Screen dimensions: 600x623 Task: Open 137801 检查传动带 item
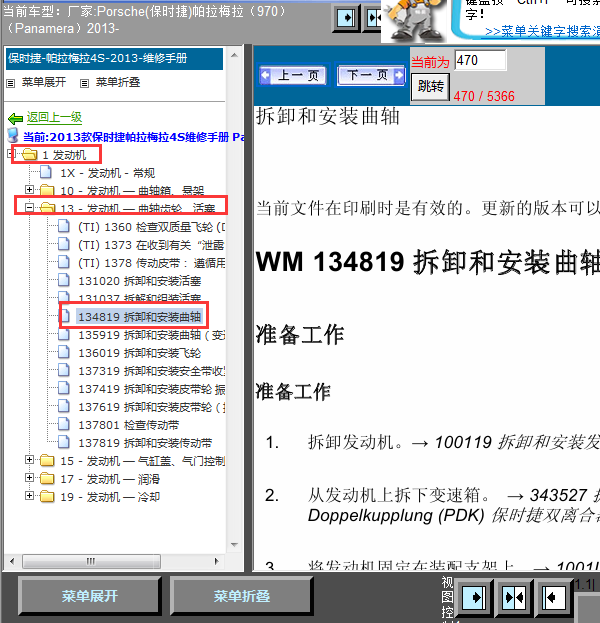pos(129,425)
